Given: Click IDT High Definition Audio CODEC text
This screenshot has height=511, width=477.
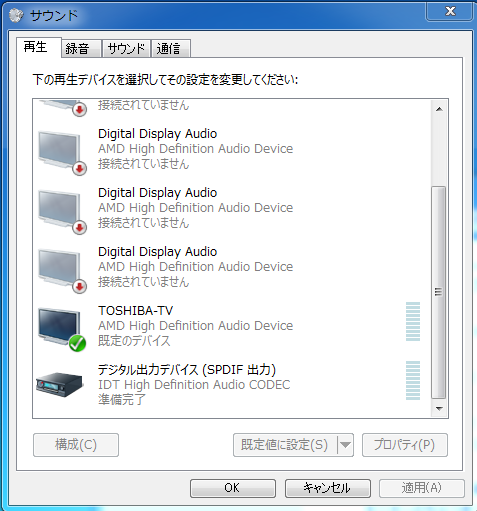Looking at the screenshot, I should pyautogui.click(x=194, y=385).
